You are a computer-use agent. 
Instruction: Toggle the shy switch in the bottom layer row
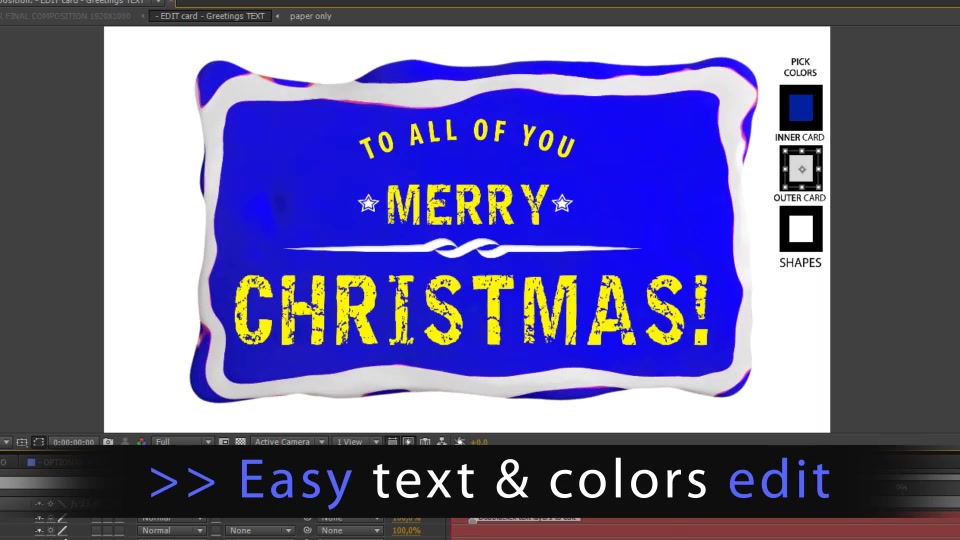click(x=40, y=531)
